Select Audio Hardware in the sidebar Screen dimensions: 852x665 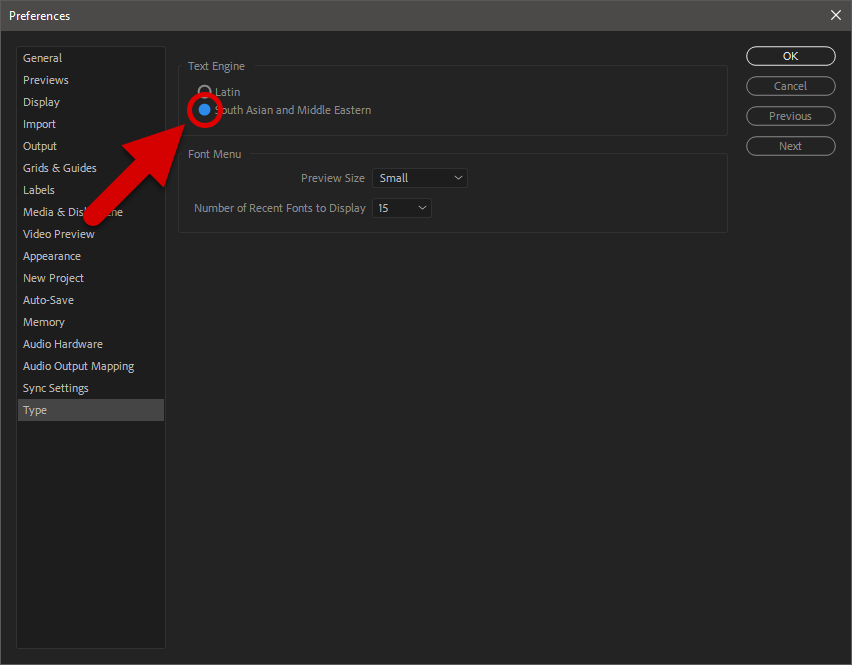click(x=63, y=344)
